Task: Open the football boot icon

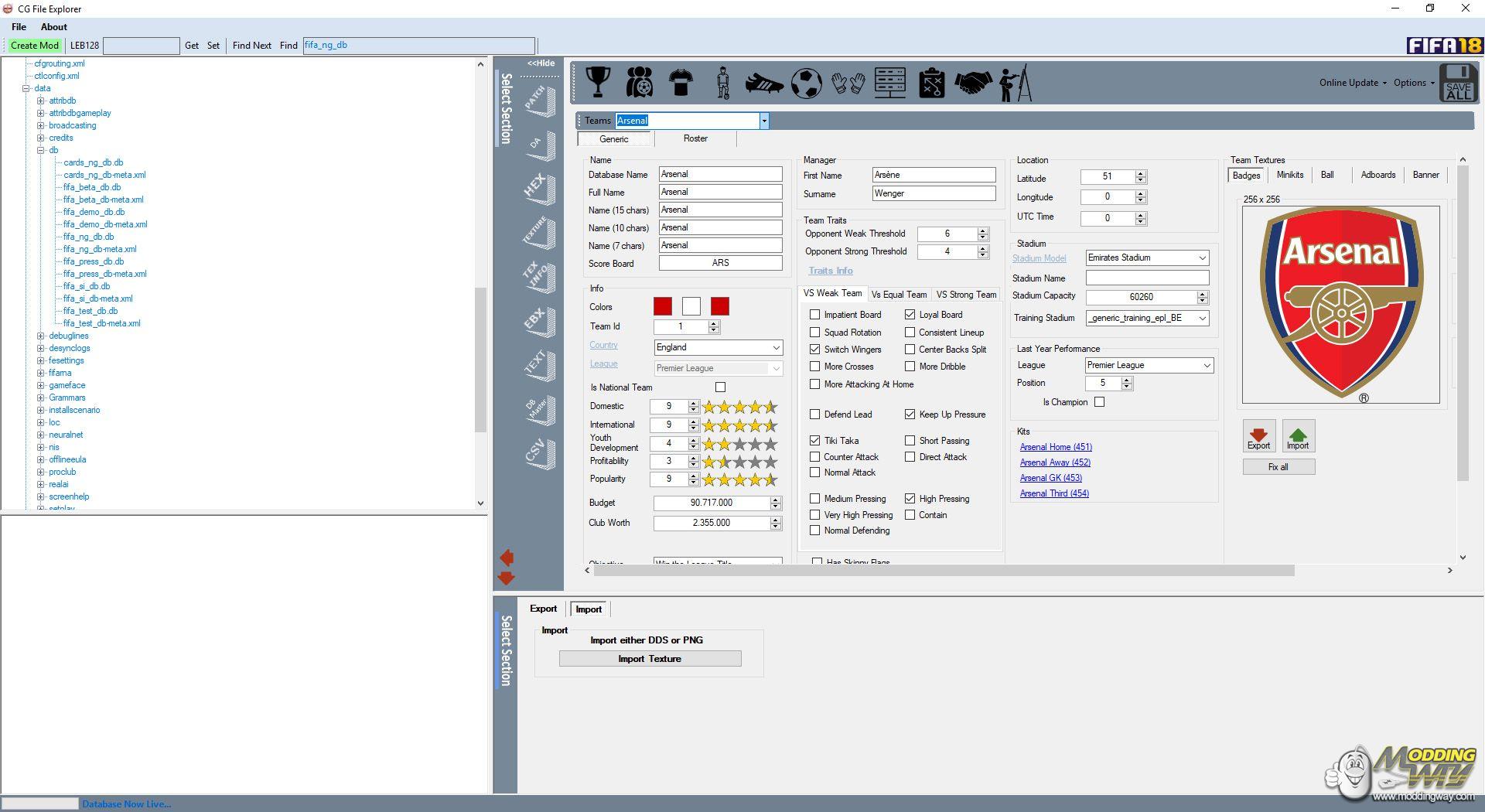Action: [764, 83]
